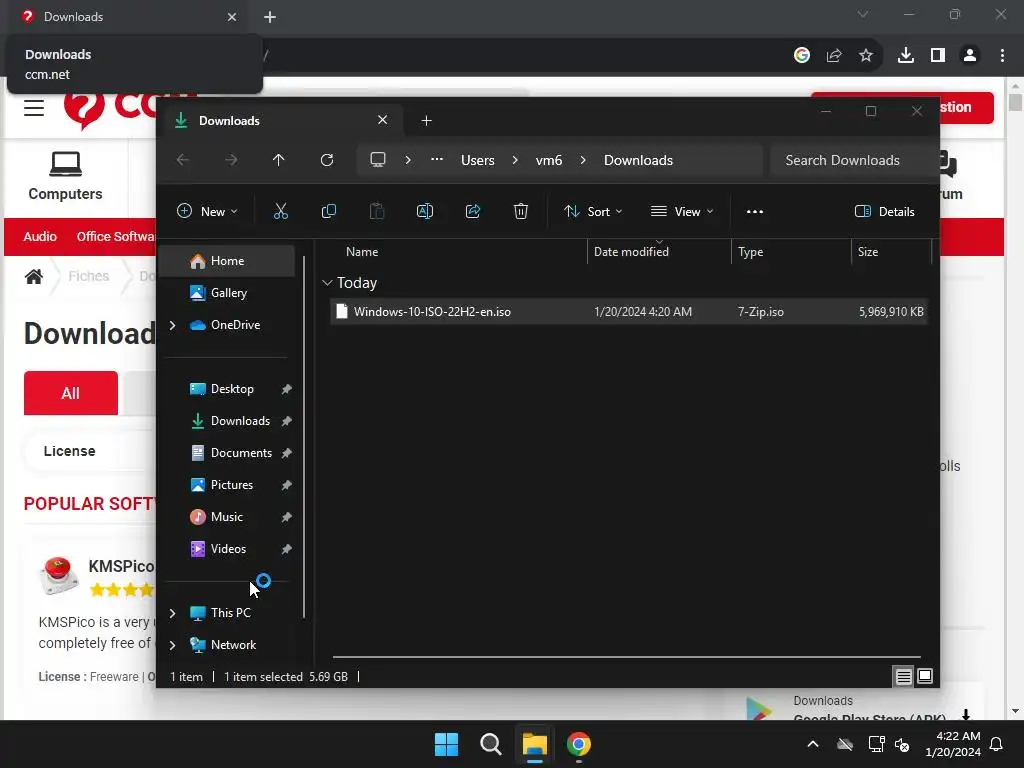Switch to large thumbnails view icon in status bar

[x=925, y=677]
